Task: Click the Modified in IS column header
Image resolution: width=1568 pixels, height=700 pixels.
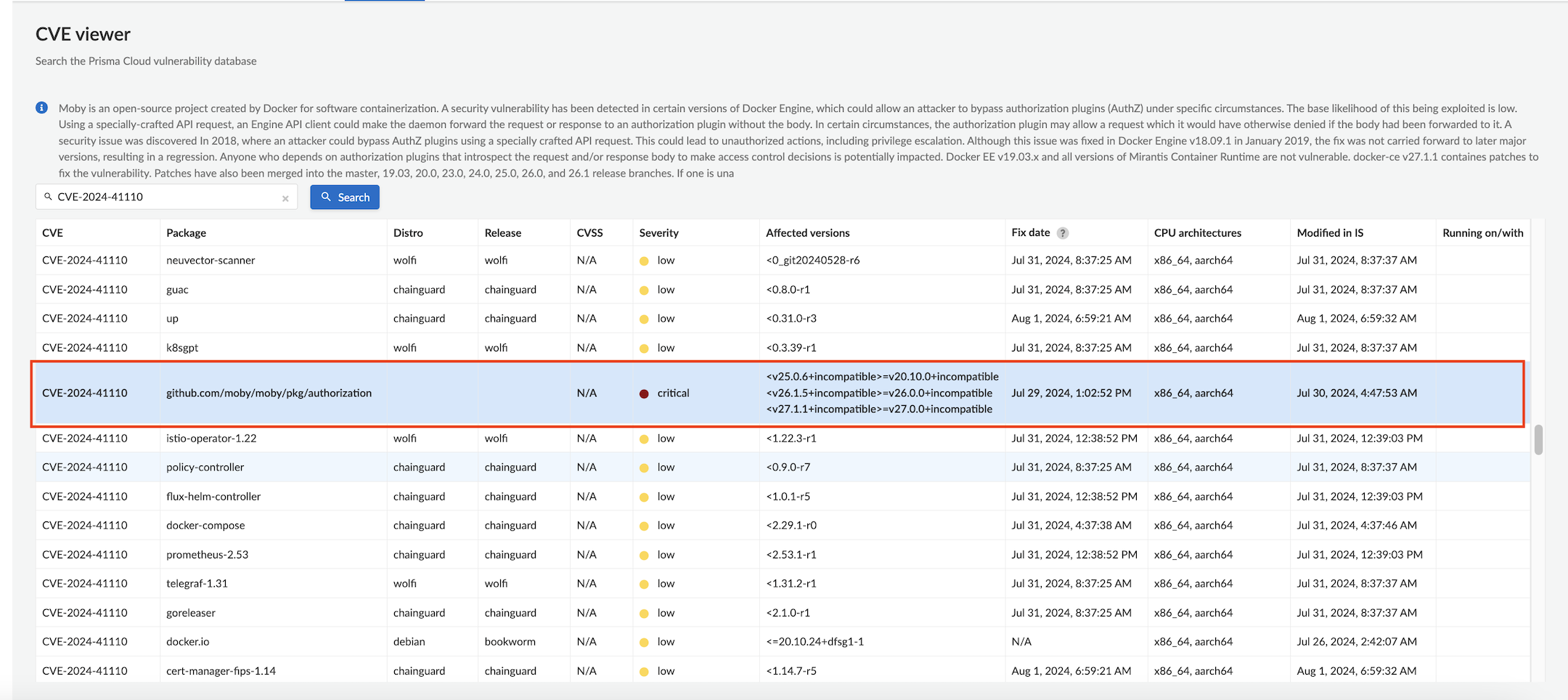Action: [1330, 233]
